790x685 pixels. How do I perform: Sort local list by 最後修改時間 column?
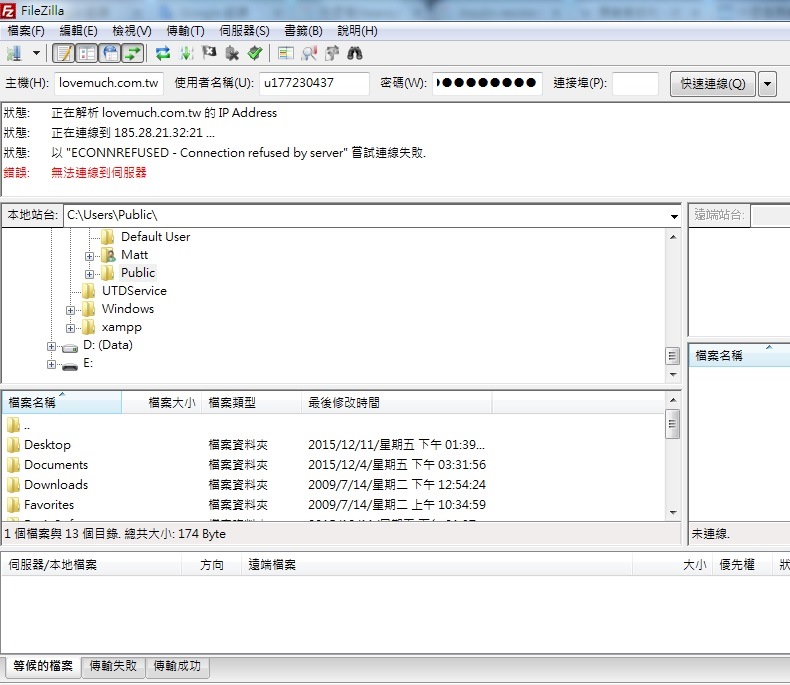coord(397,402)
